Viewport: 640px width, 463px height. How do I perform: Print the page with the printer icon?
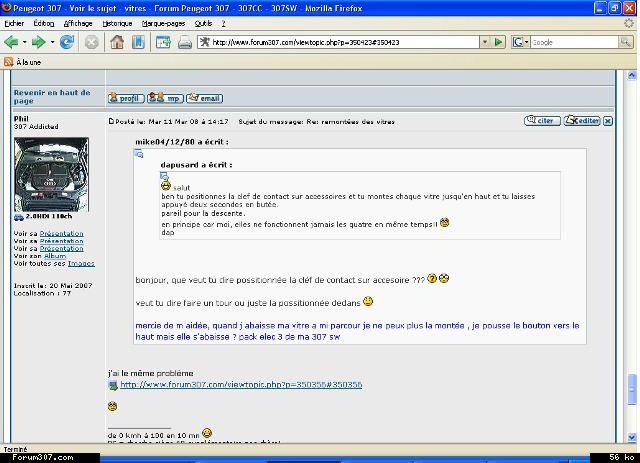point(184,42)
